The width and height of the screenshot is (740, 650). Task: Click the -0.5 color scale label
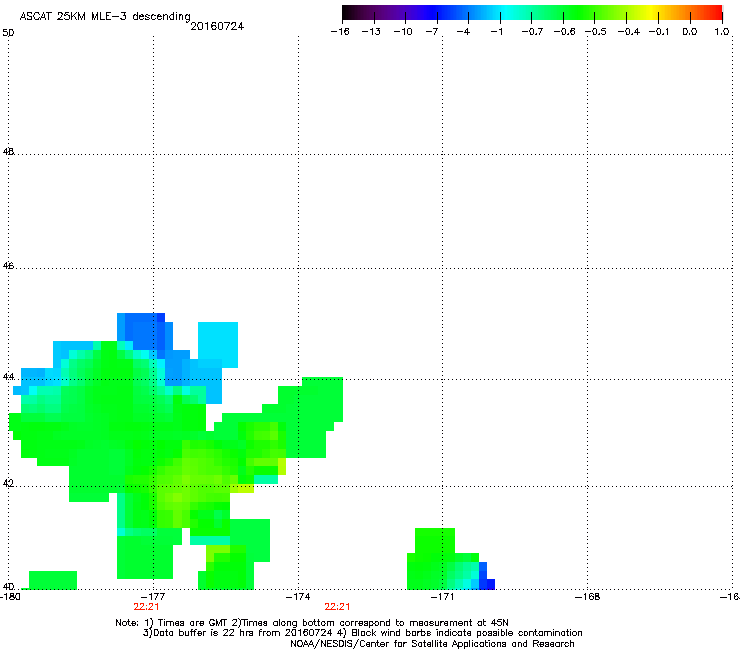(x=596, y=32)
